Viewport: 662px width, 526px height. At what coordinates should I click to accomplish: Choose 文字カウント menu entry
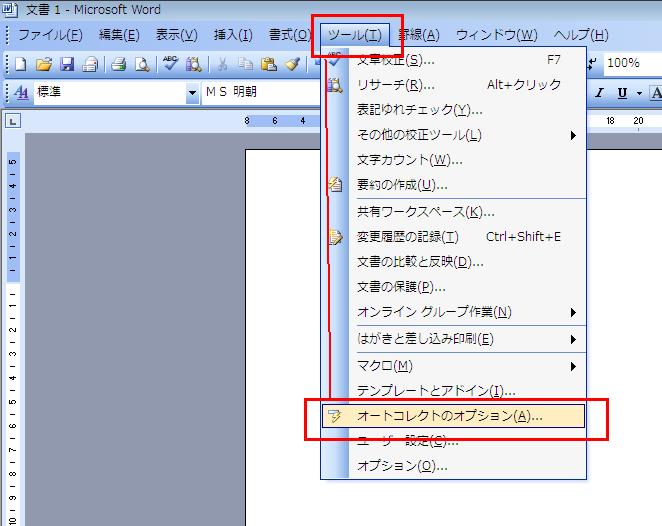453,160
